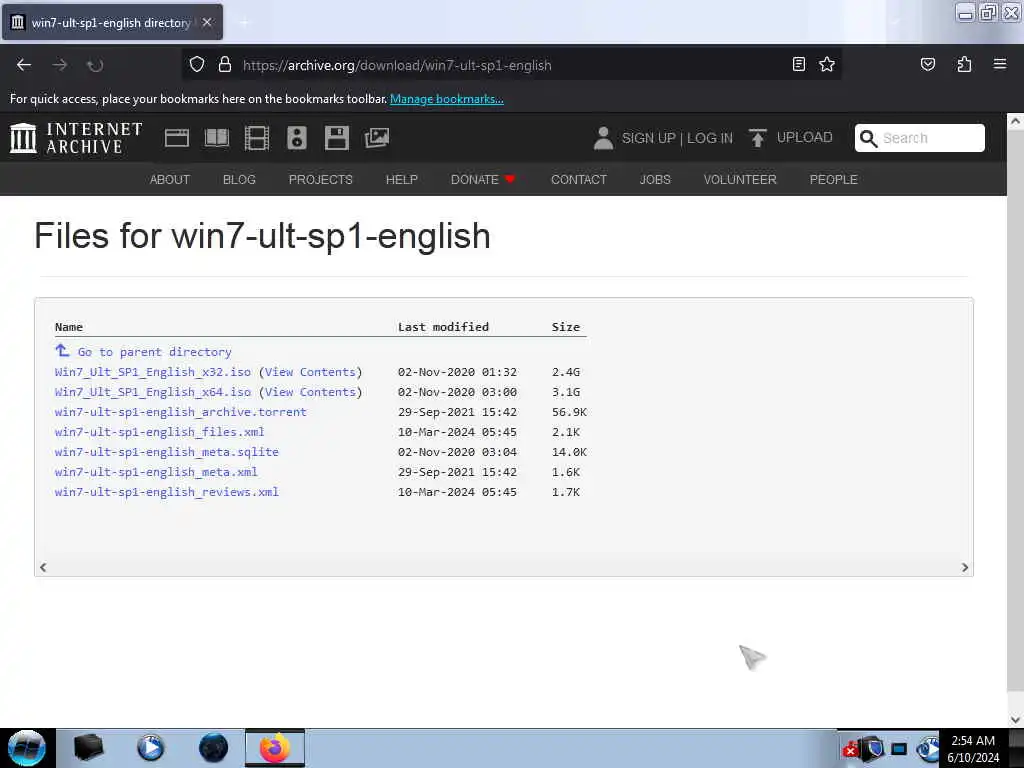Open the Firefox hamburger menu
Screen dimensions: 1024x768
pyautogui.click(x=1000, y=64)
